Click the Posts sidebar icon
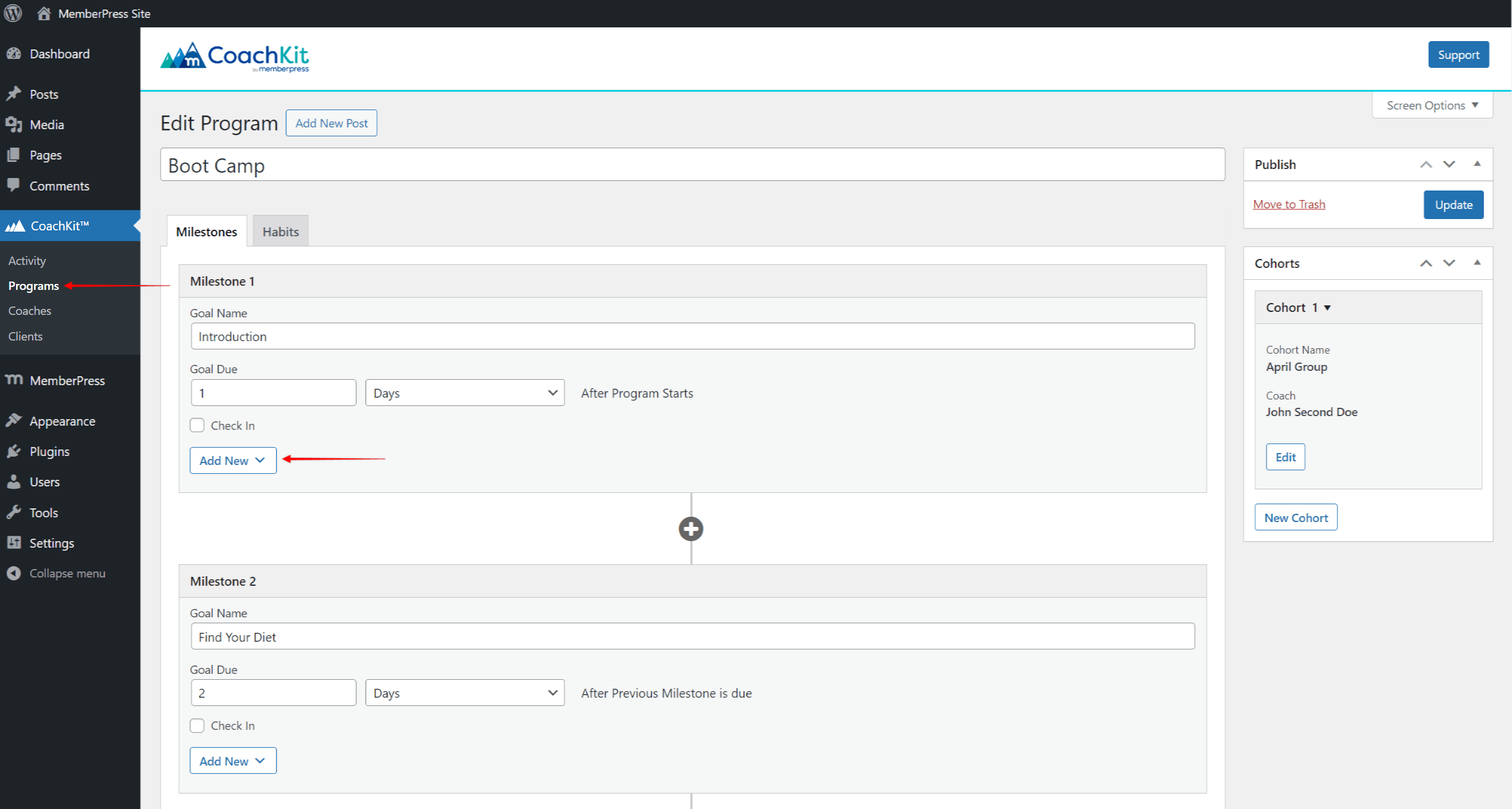This screenshot has height=809, width=1512. (16, 94)
